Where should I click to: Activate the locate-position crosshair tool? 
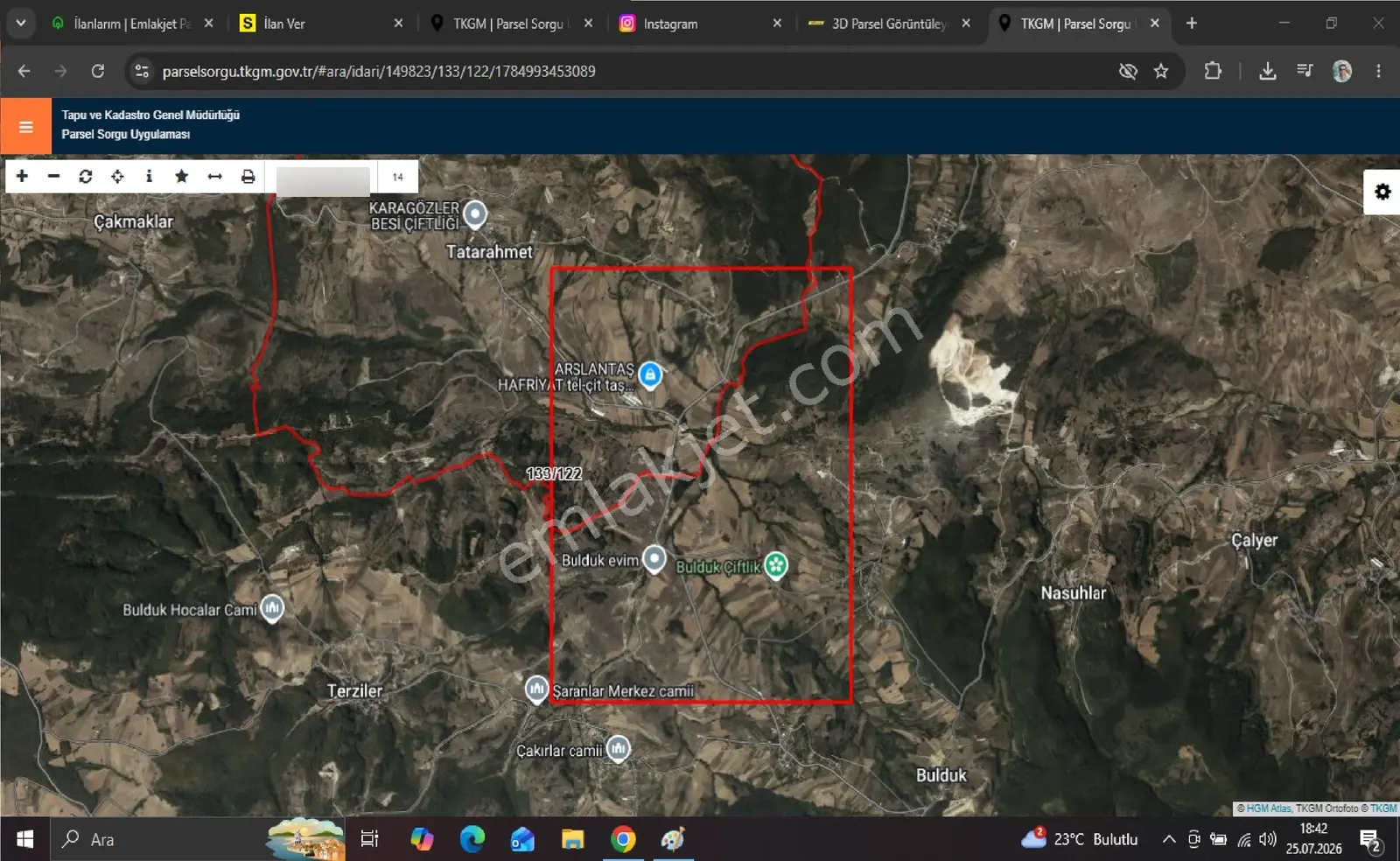pyautogui.click(x=117, y=176)
